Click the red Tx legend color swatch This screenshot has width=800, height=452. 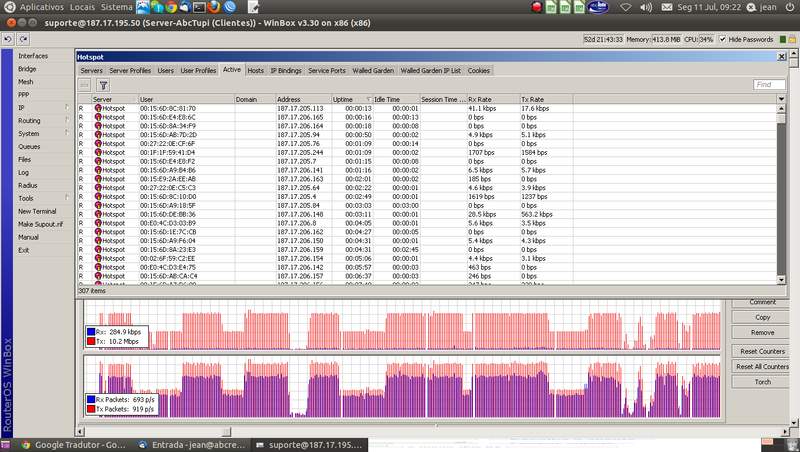[x=90, y=340]
